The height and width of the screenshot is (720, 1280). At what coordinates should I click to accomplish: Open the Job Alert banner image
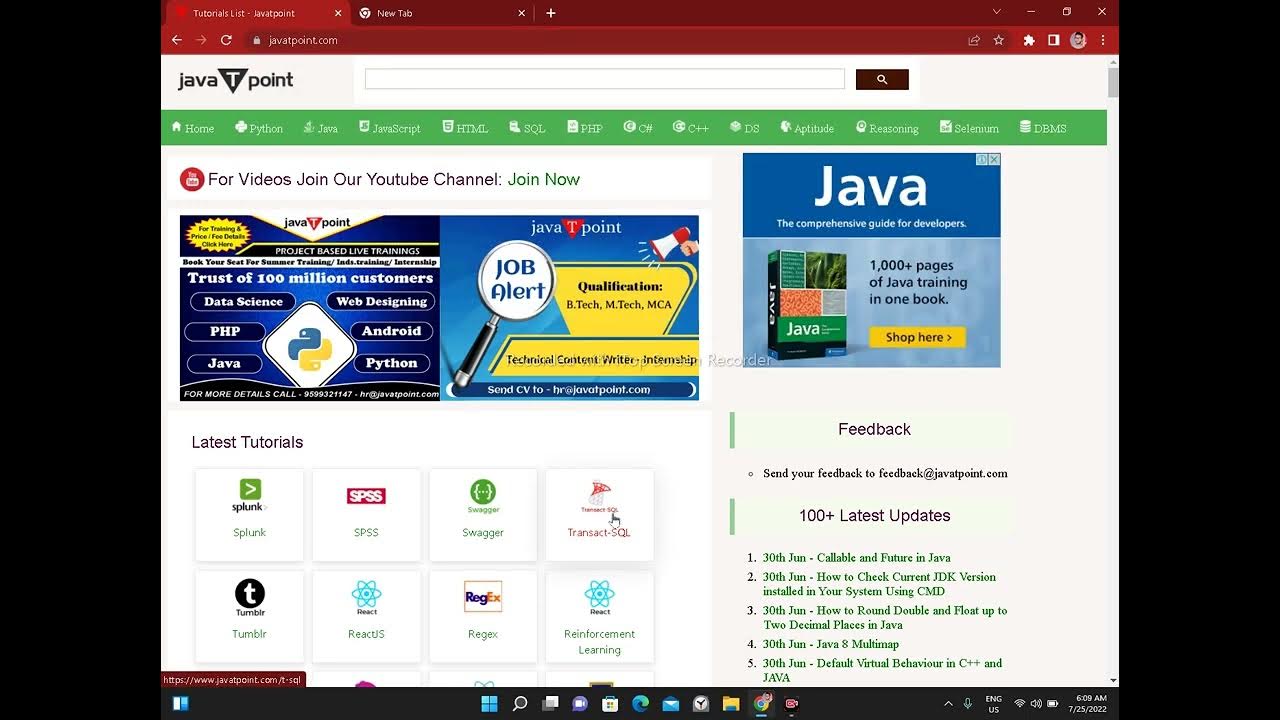click(569, 308)
